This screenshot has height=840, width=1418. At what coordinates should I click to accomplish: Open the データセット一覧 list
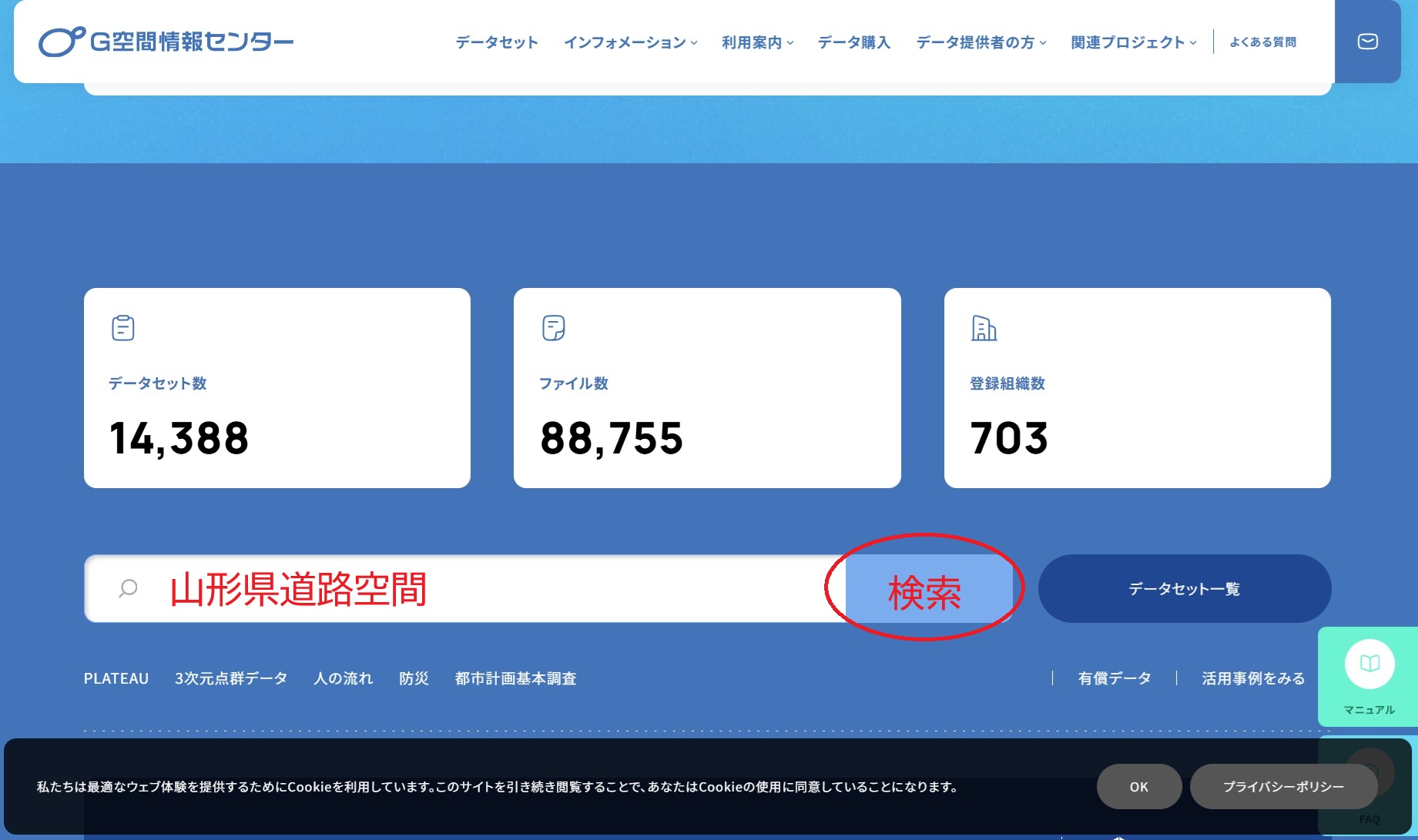pos(1184,588)
